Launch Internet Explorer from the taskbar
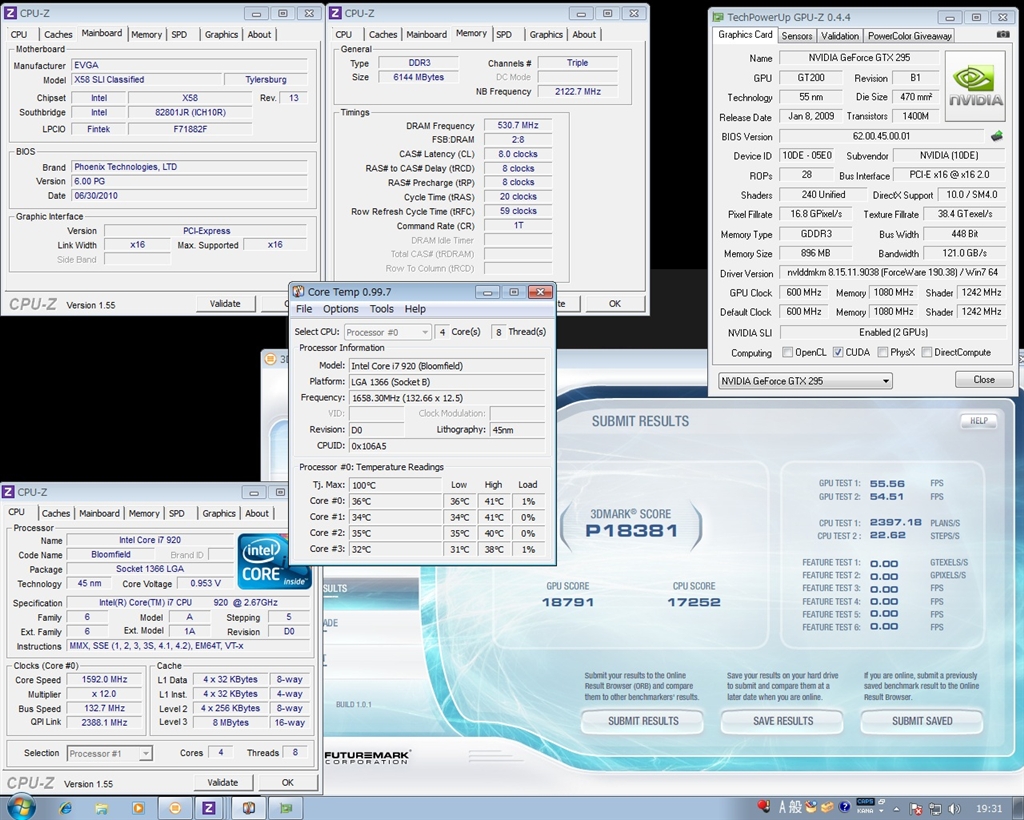Image resolution: width=1024 pixels, height=820 pixels. tap(66, 807)
